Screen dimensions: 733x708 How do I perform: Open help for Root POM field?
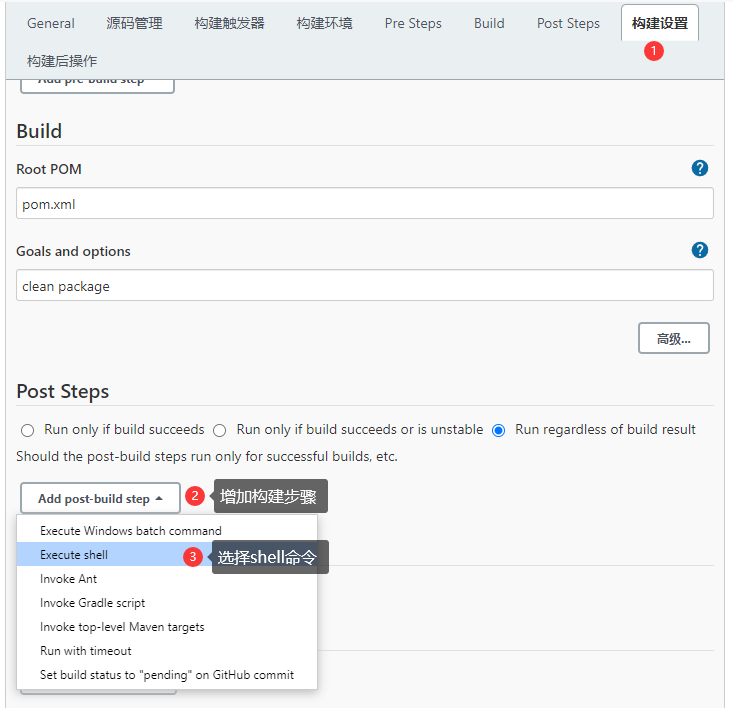coord(699,168)
